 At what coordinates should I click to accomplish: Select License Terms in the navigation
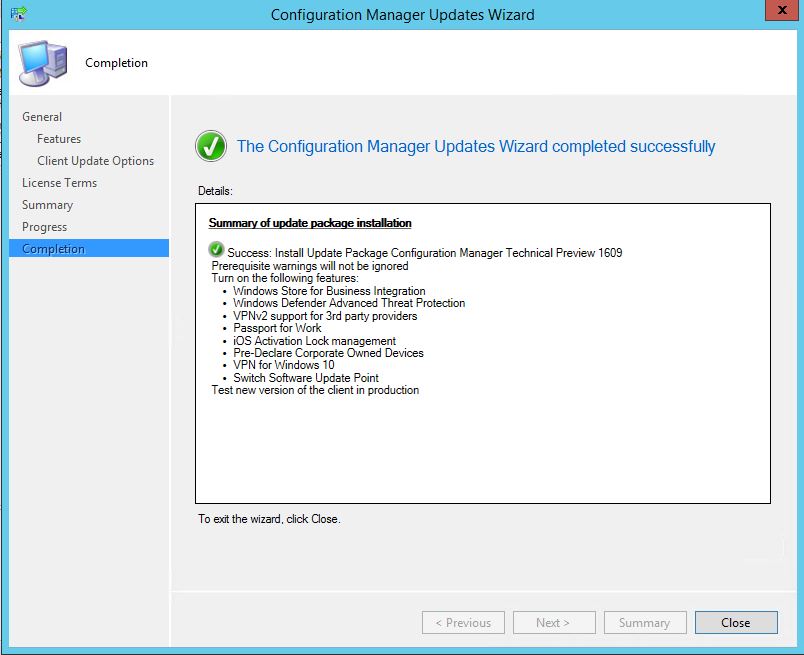59,183
